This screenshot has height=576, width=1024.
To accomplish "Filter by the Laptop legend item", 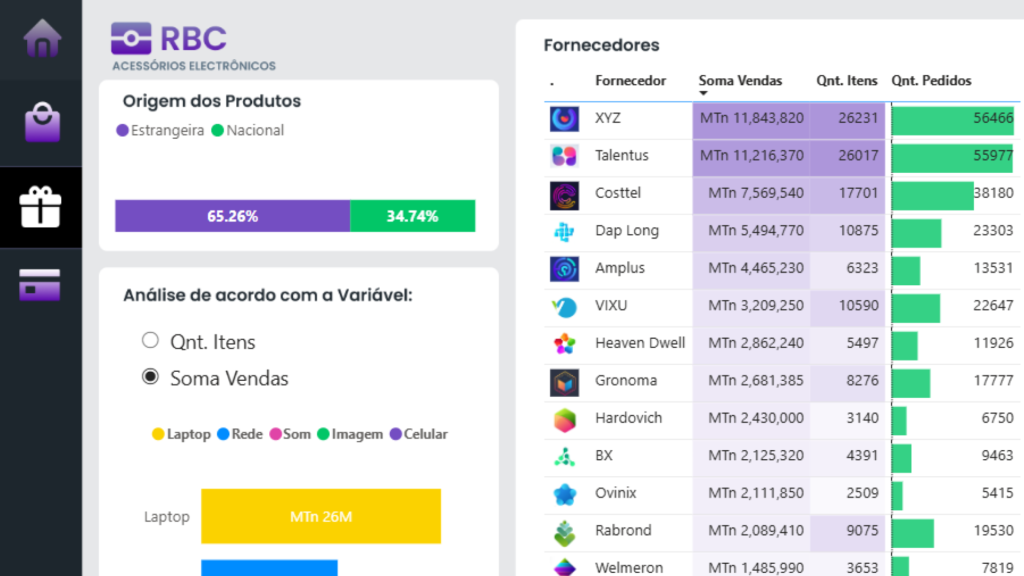I will pos(181,434).
